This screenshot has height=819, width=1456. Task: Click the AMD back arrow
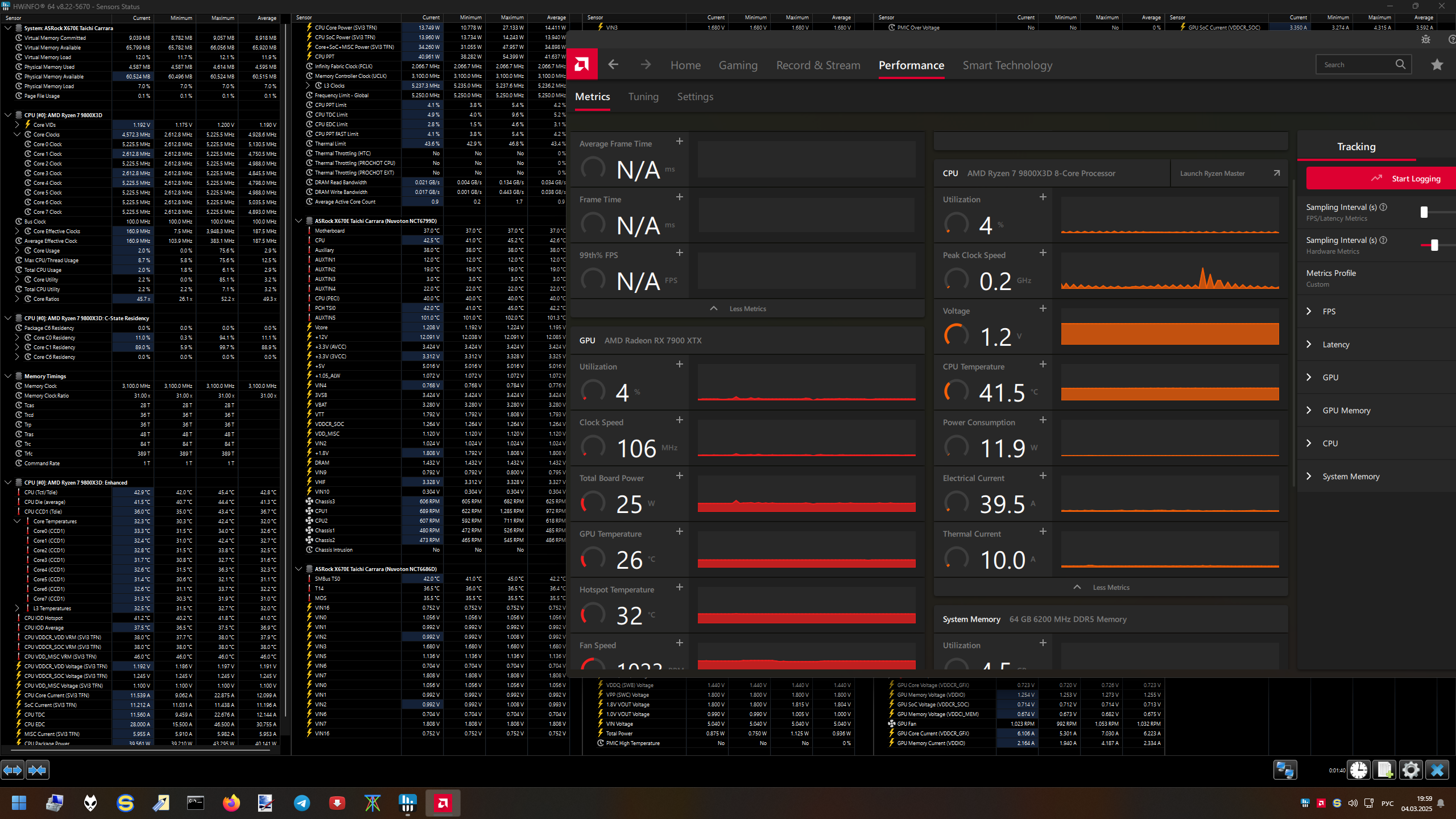[613, 65]
